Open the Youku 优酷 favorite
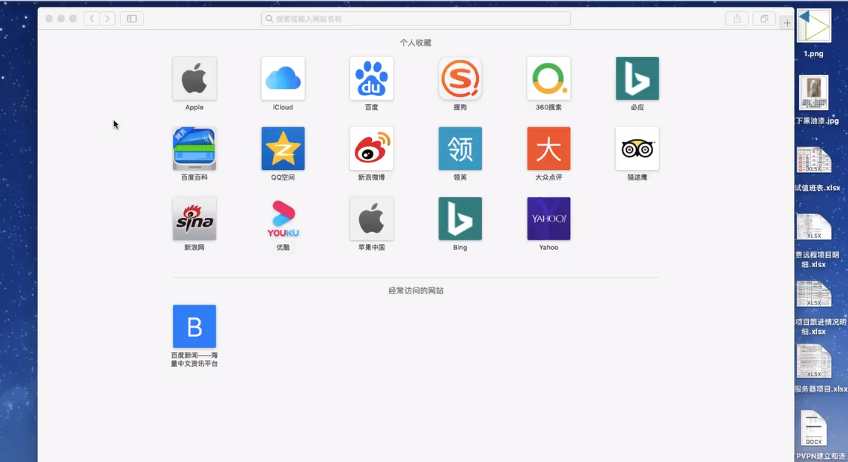 click(x=283, y=219)
